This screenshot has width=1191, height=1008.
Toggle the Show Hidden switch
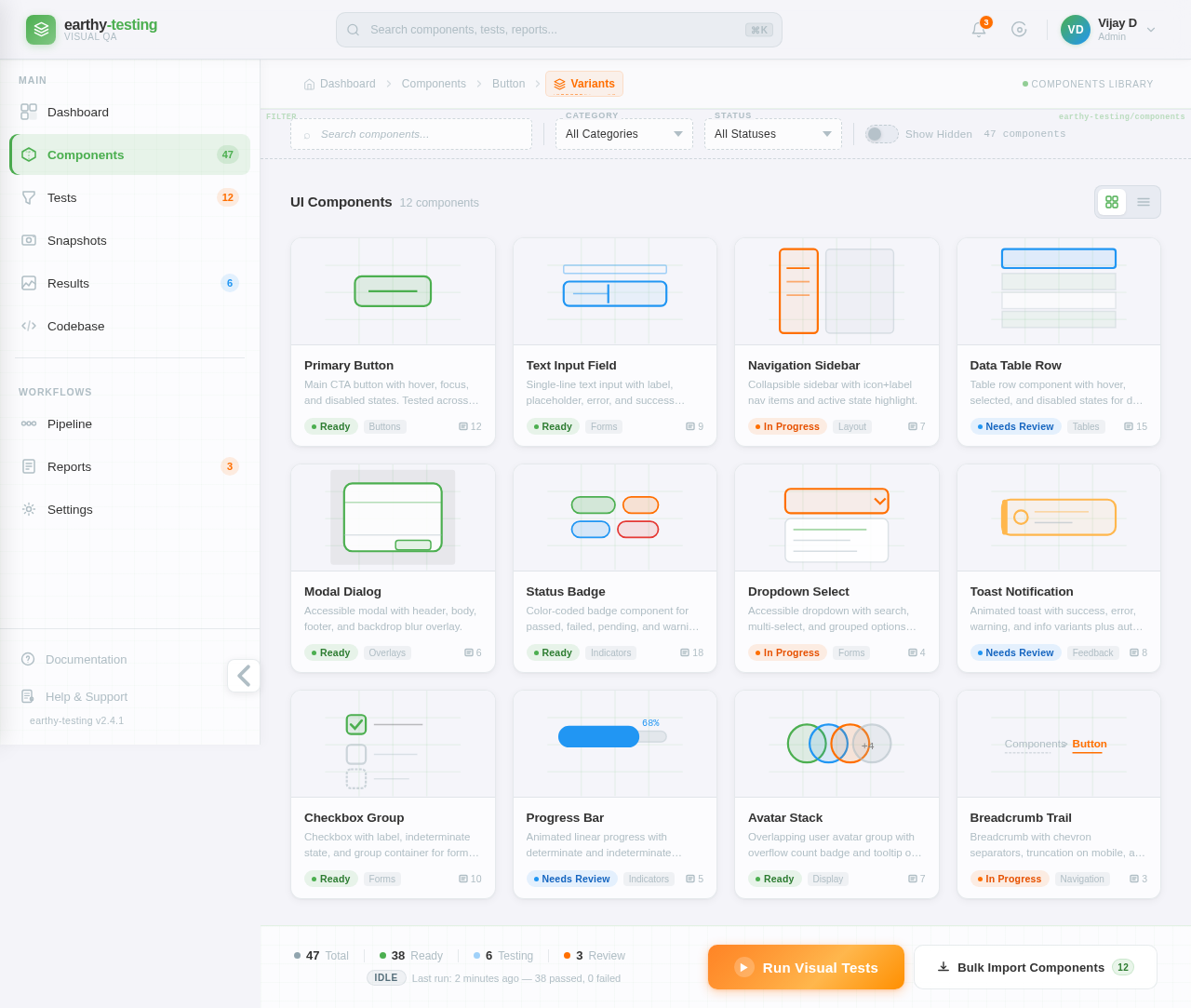tap(882, 134)
